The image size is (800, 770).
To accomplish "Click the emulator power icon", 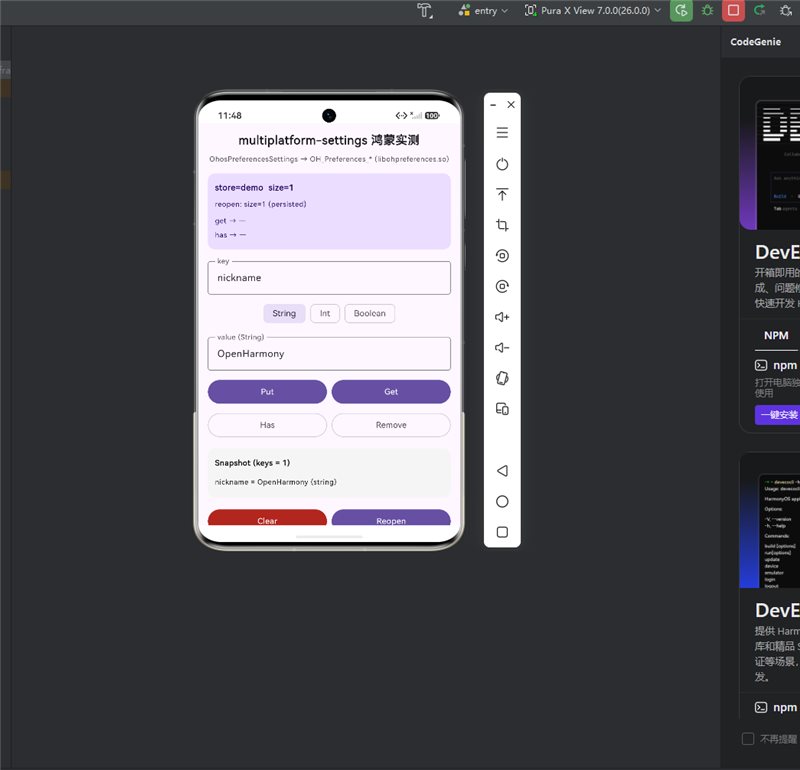I will tap(502, 164).
